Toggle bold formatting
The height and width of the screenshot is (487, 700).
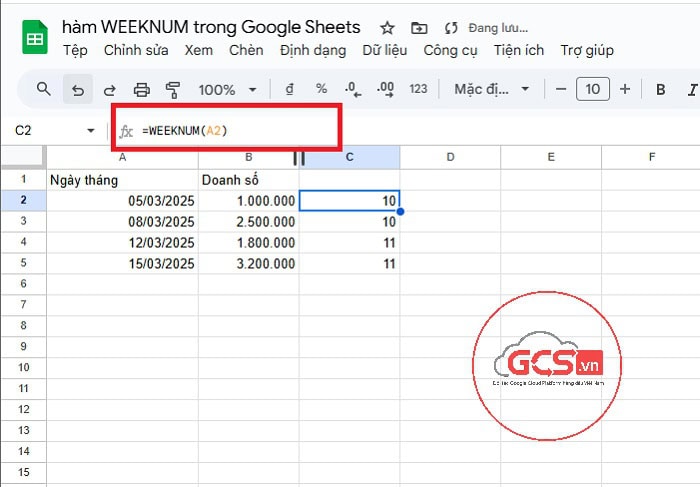[661, 89]
